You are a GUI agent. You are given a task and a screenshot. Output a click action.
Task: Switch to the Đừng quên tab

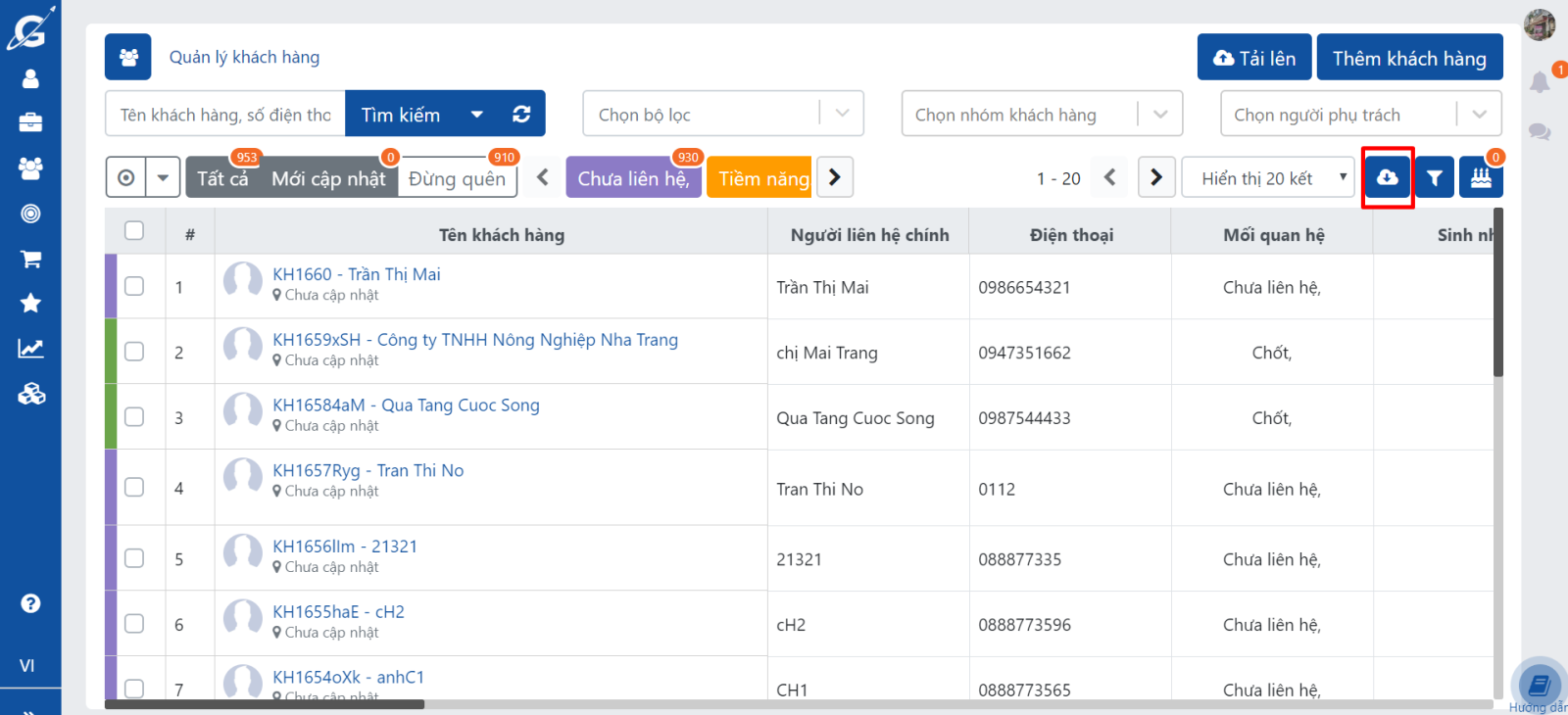[x=457, y=178]
